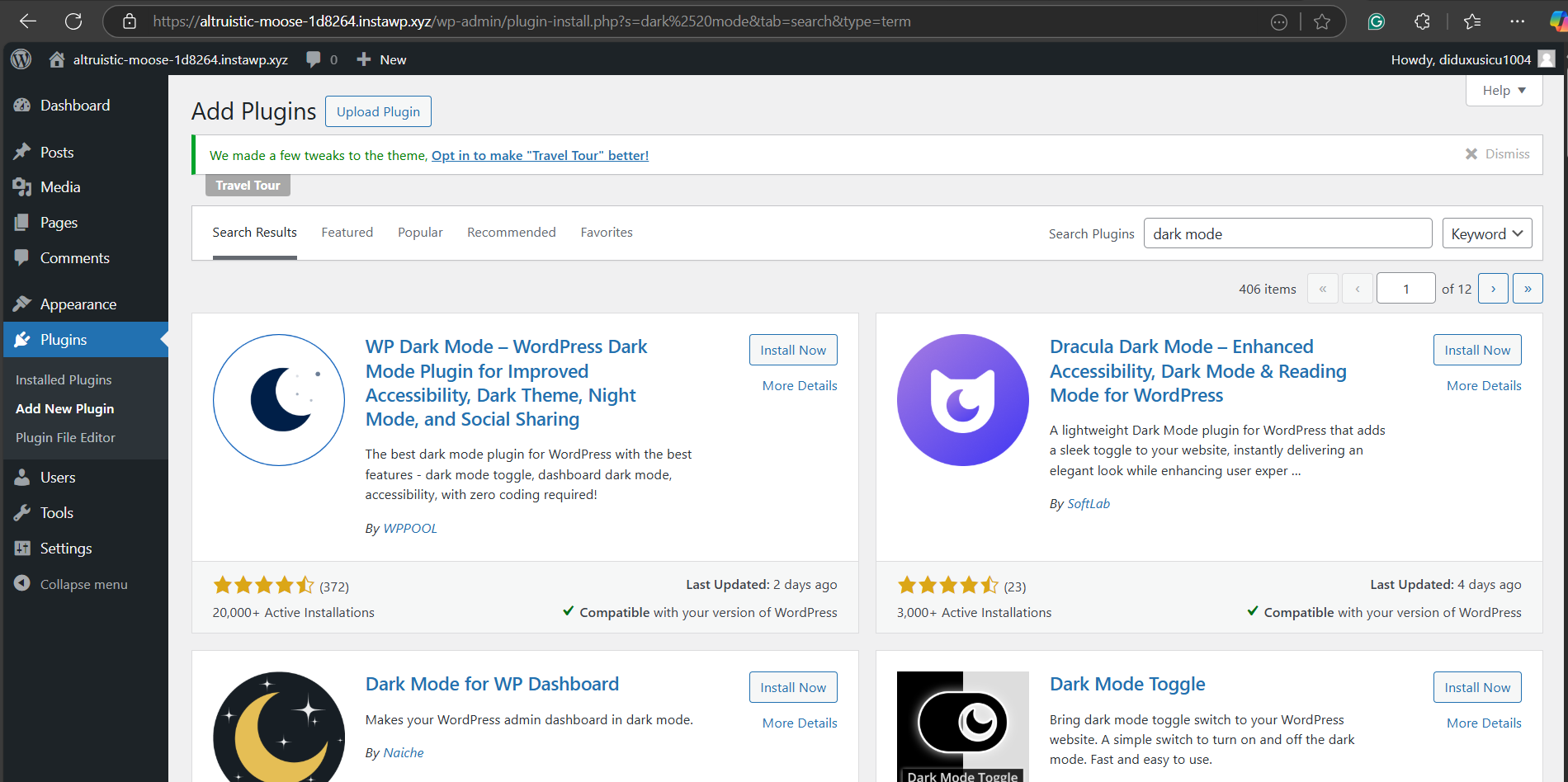
Task: Install Dracula Dark Mode plugin
Action: pyautogui.click(x=1477, y=350)
